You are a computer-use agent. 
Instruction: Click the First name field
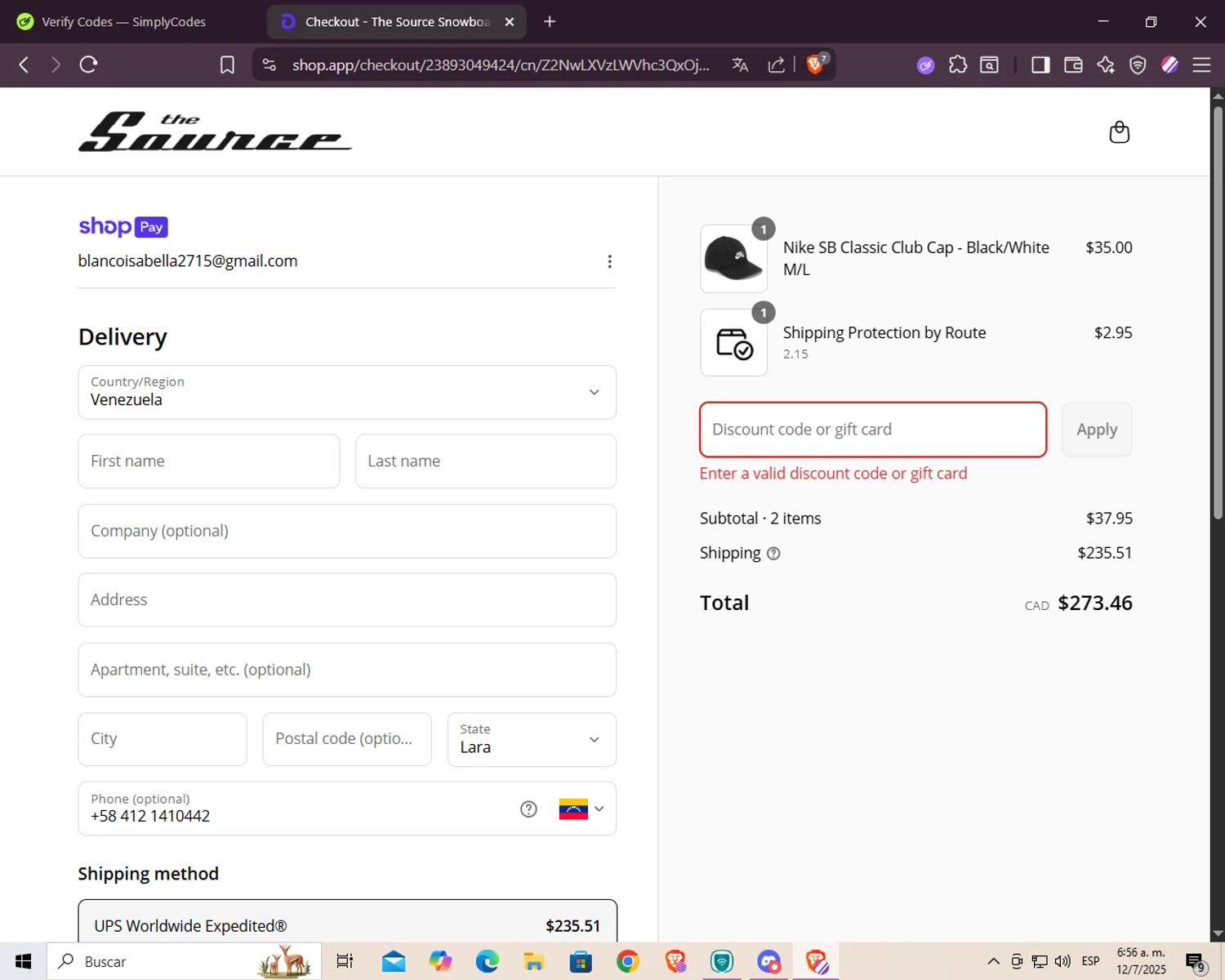tap(209, 461)
